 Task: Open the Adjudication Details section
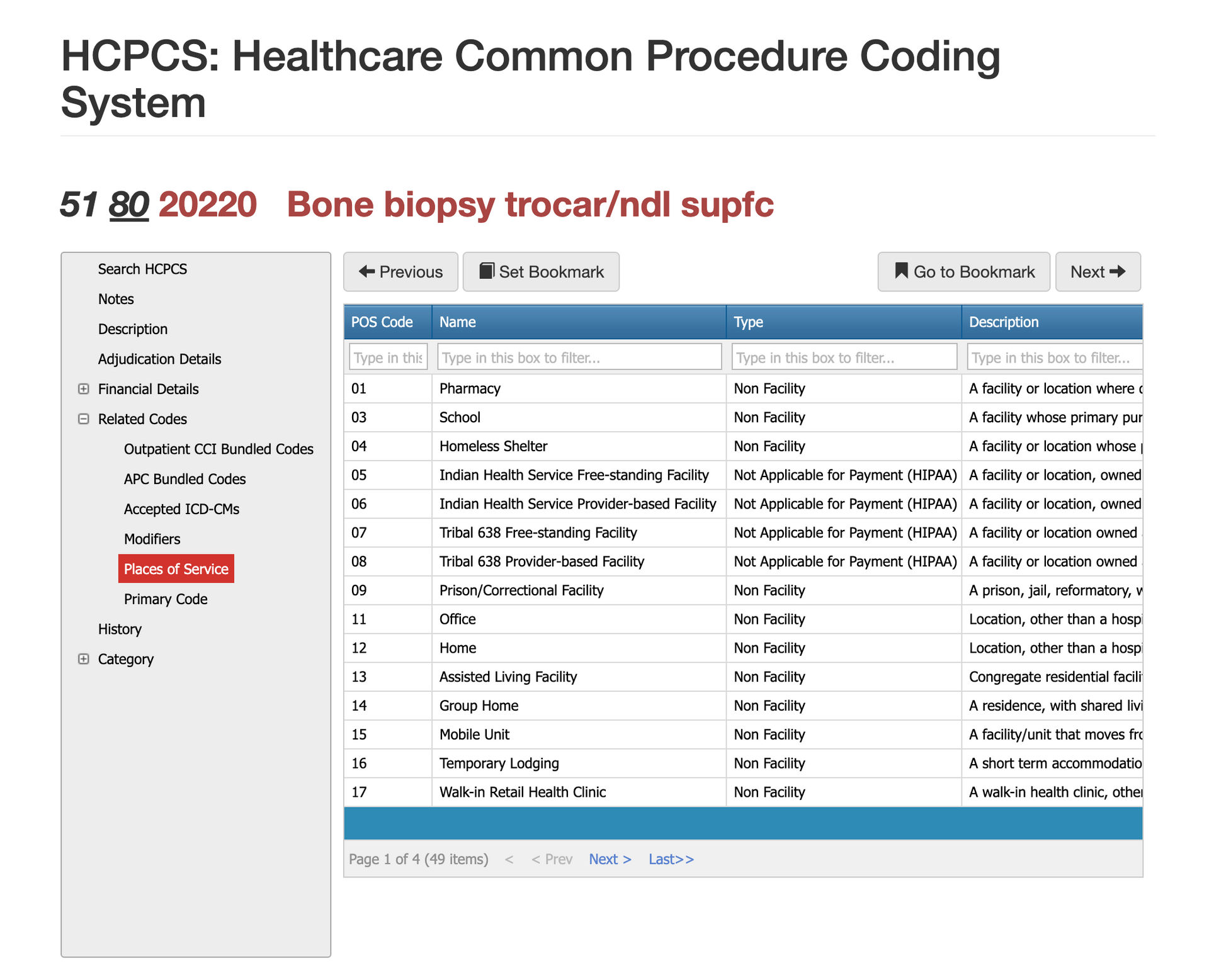click(159, 359)
